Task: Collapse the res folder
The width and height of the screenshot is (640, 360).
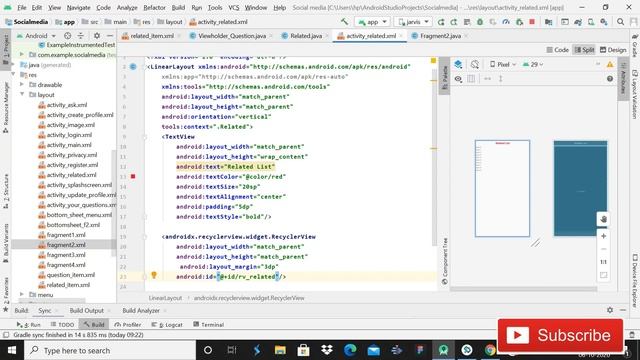Action: (14, 75)
